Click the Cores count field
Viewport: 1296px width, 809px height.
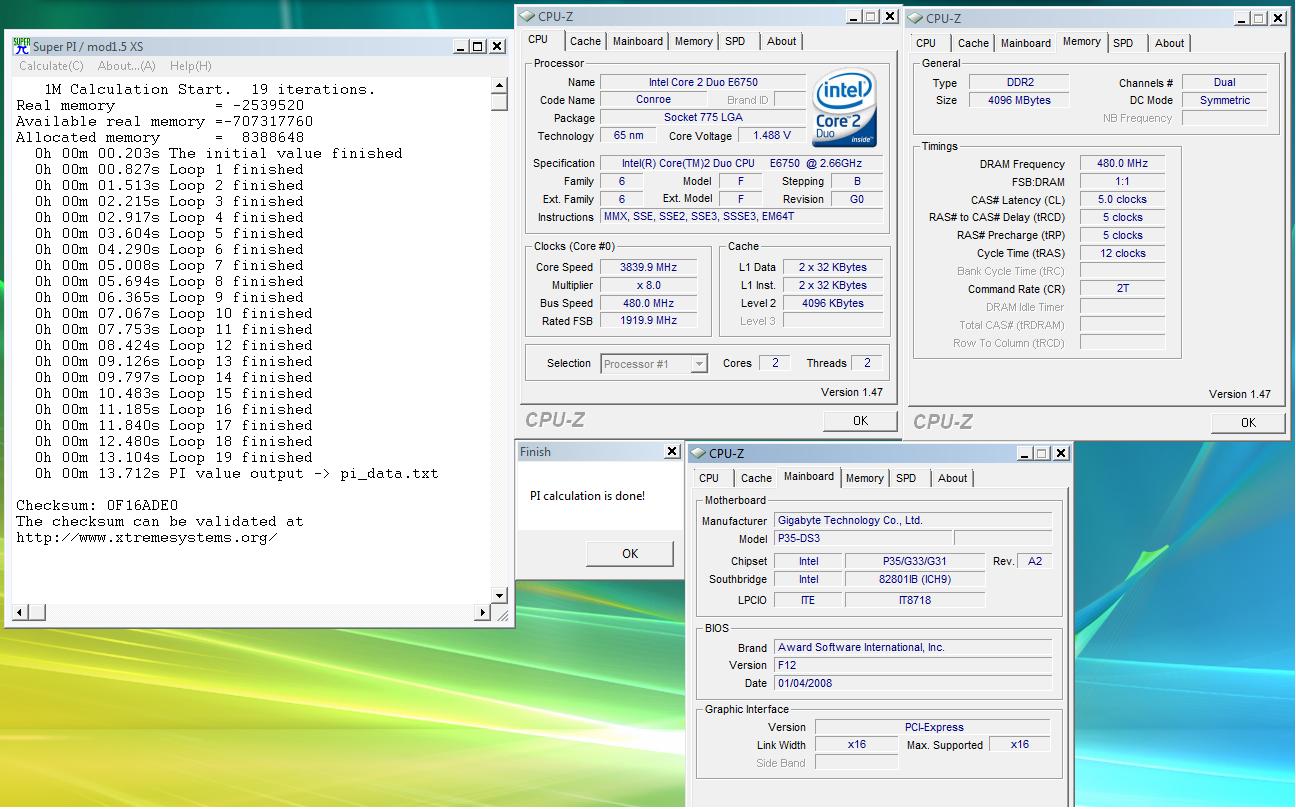(775, 363)
